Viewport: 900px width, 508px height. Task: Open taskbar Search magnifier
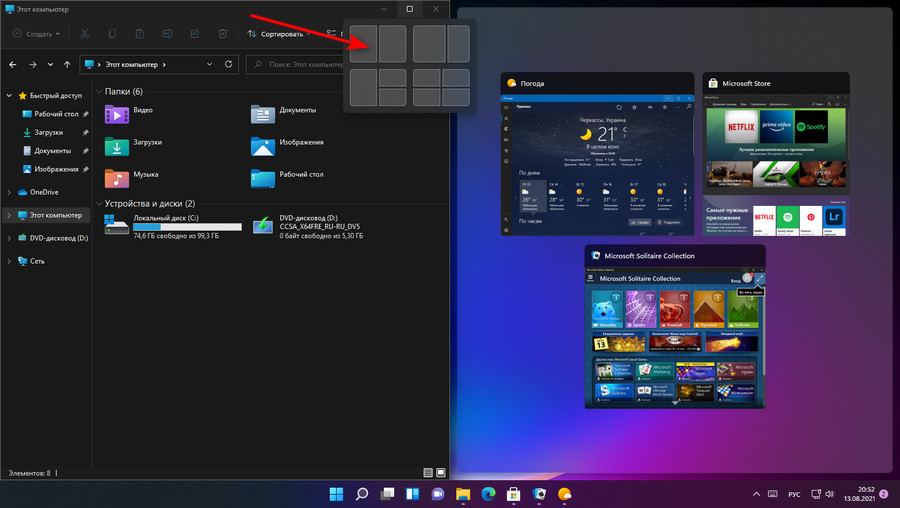pos(362,494)
